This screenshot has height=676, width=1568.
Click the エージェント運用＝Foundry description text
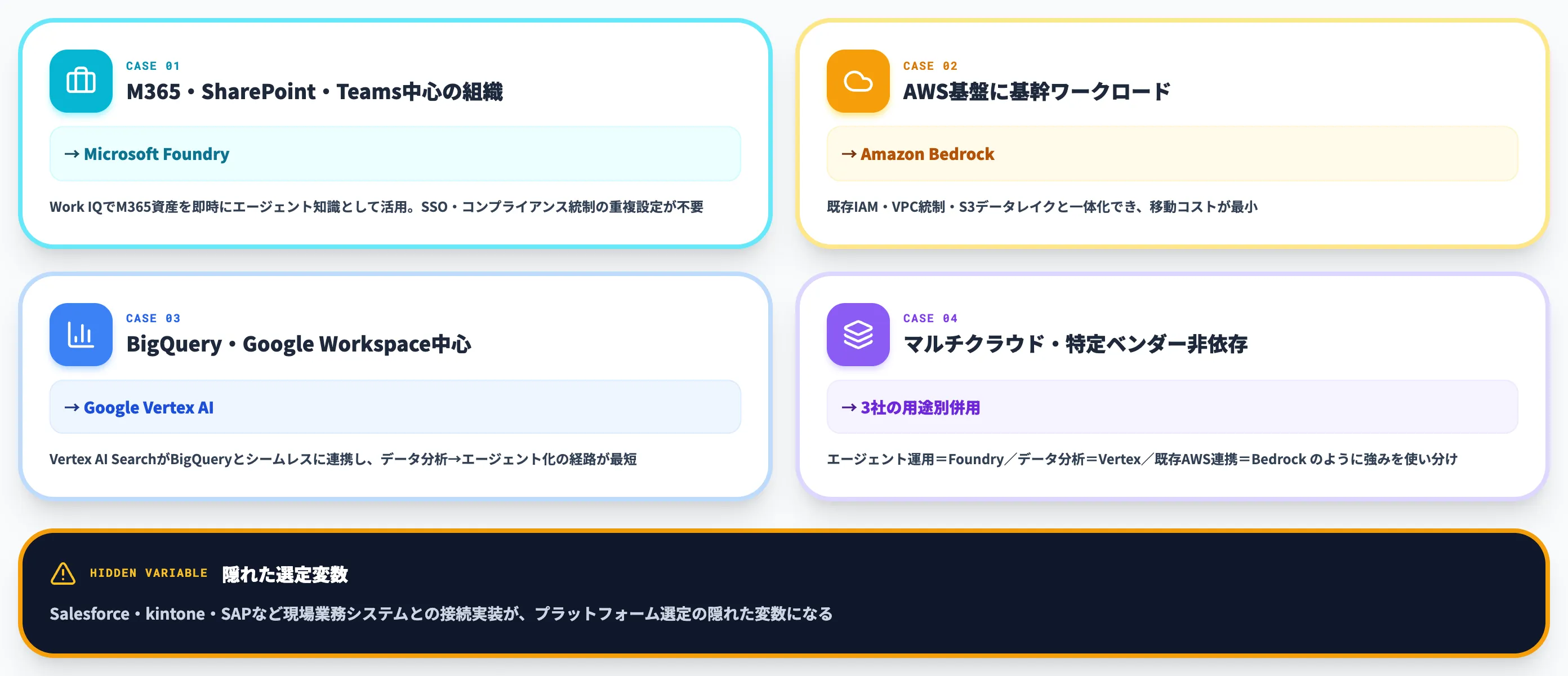(x=1142, y=459)
